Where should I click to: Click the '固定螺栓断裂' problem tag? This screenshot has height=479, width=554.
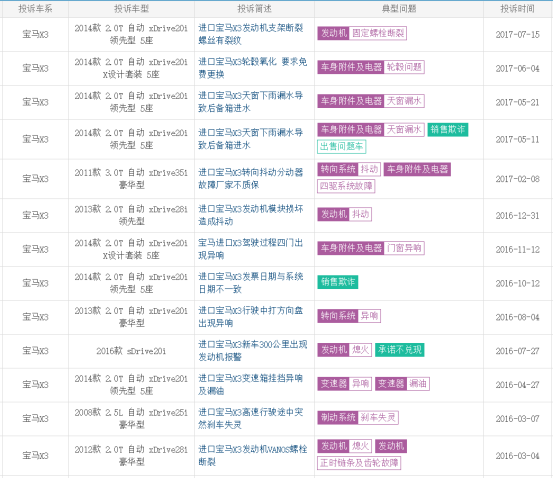point(378,33)
